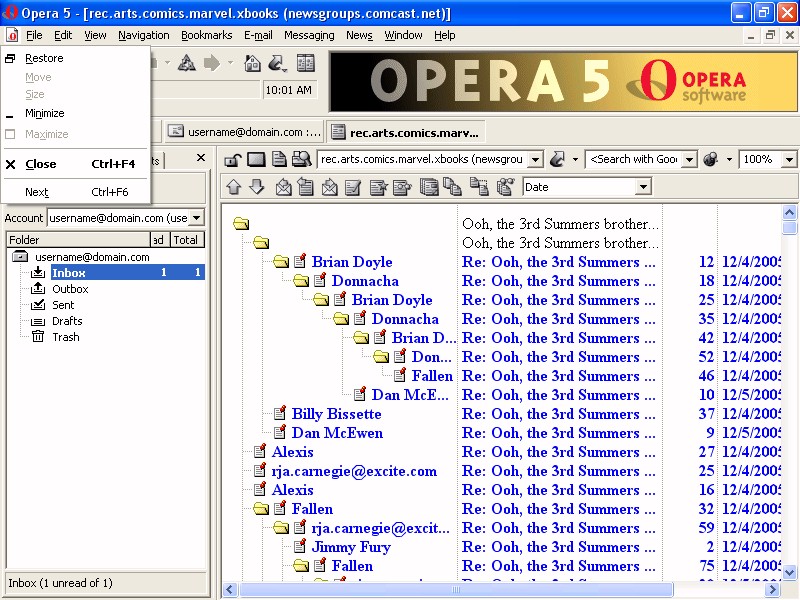Click the second envelope reply icon
The width and height of the screenshot is (800, 600).
click(330, 187)
